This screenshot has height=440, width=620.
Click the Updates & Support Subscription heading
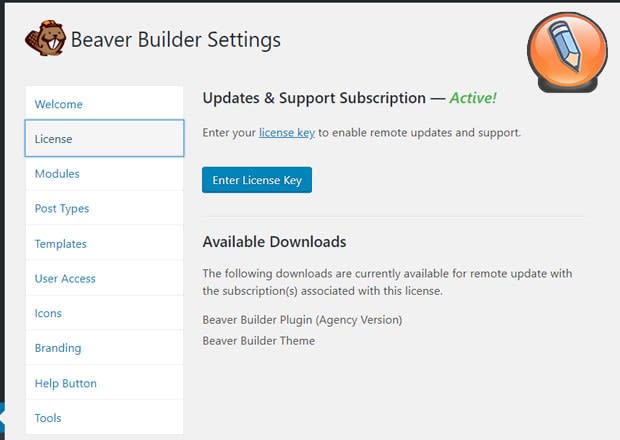pos(350,98)
